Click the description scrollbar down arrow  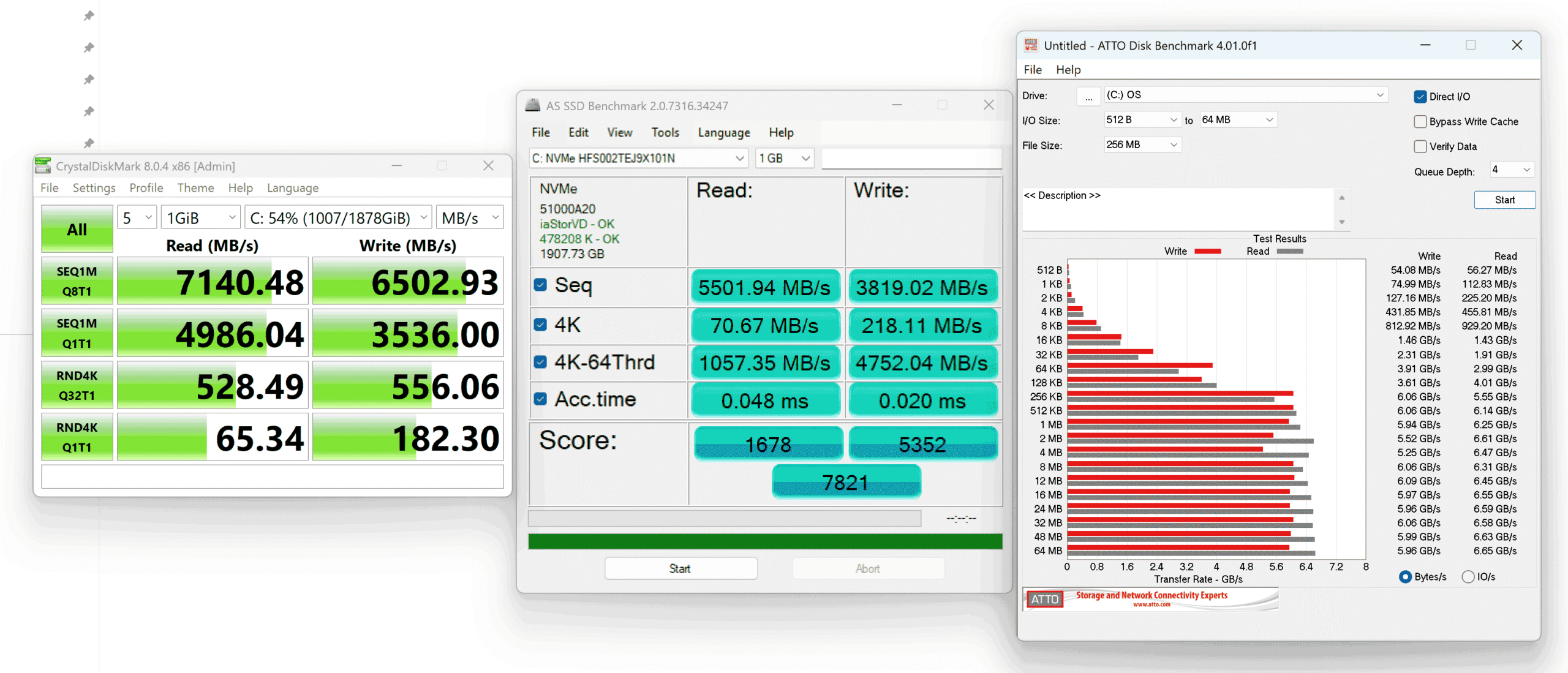[x=1341, y=222]
